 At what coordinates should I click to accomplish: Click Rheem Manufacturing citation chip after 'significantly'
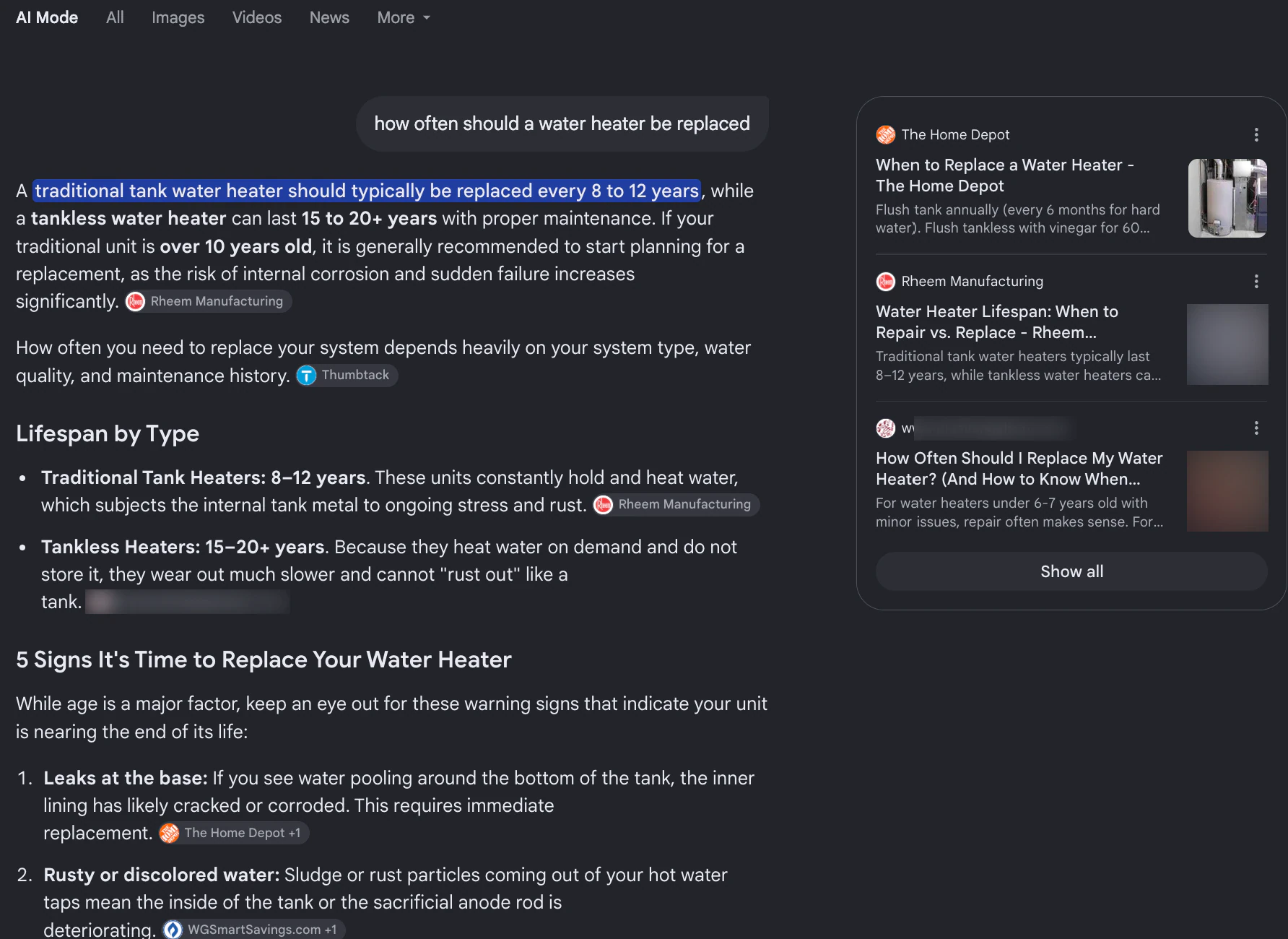(x=208, y=301)
